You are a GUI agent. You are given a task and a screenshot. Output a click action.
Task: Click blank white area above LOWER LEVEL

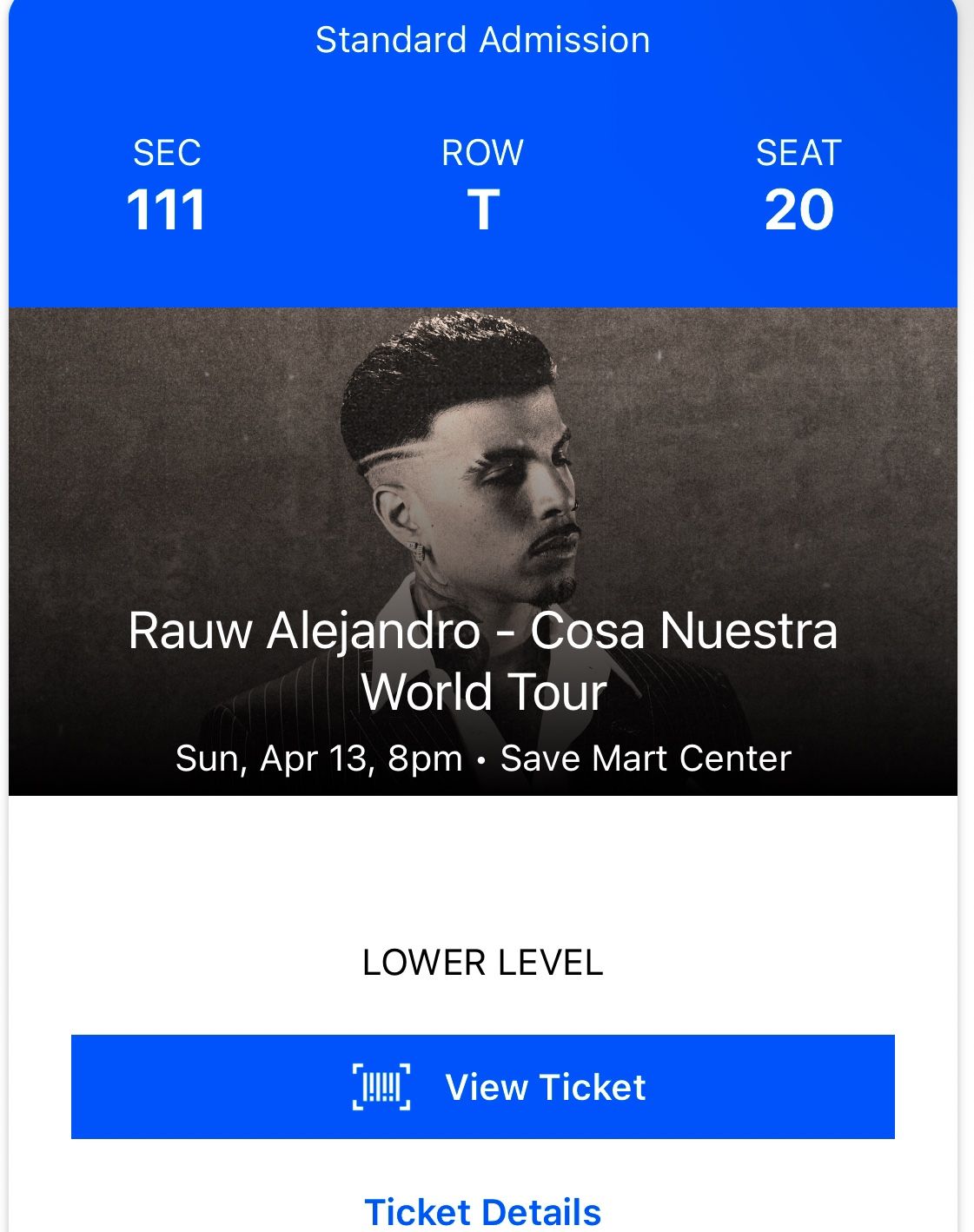tap(483, 869)
